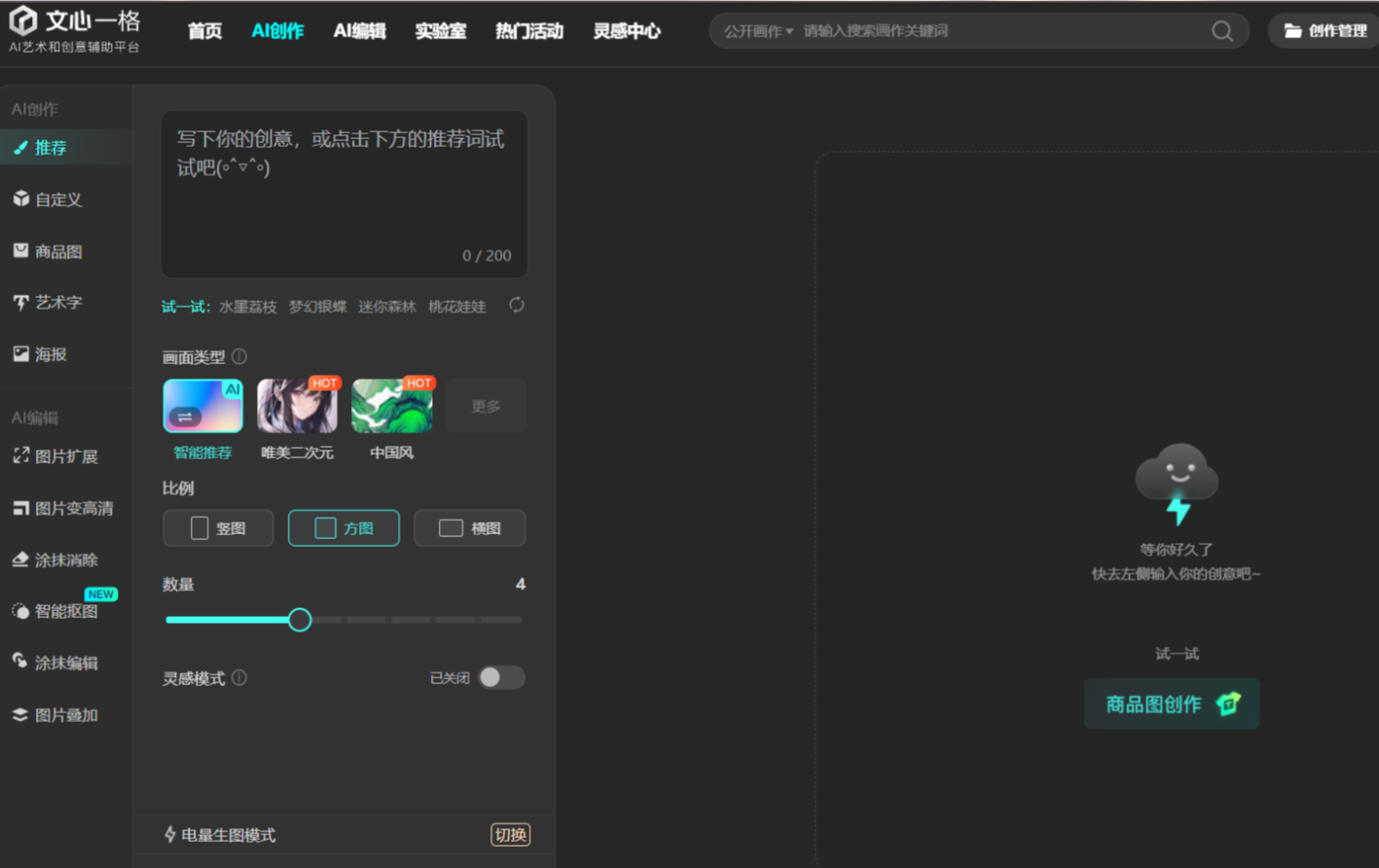Select the 唯美二次元 style thumbnail
Viewport: 1379px width, 868px height.
point(297,405)
